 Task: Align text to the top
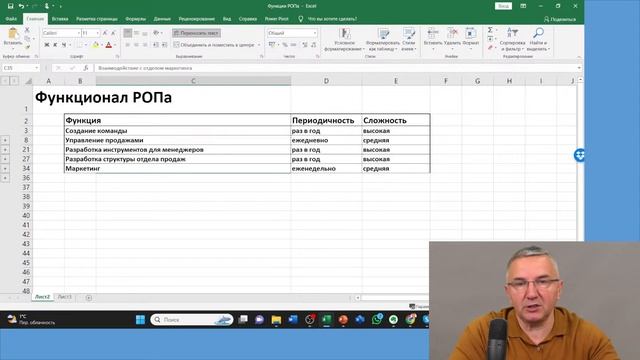[x=127, y=33]
